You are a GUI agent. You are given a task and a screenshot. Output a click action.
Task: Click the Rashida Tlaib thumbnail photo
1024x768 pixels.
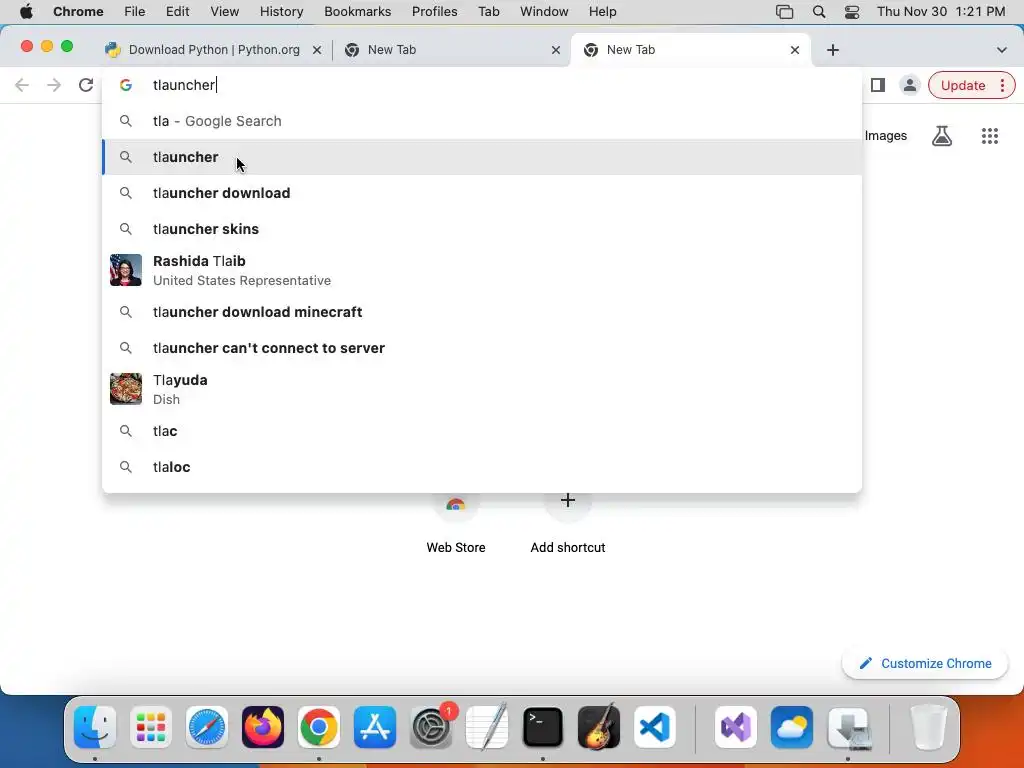coord(125,270)
